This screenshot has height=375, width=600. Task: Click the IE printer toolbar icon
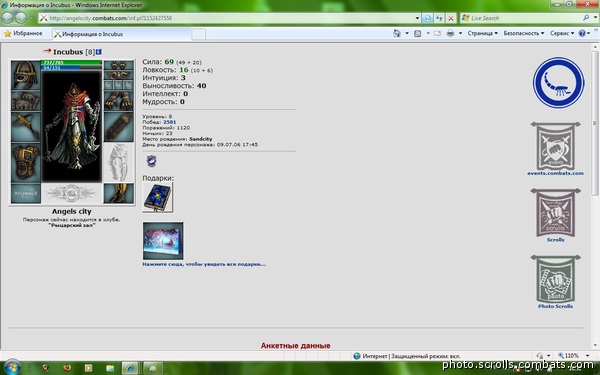click(450, 33)
